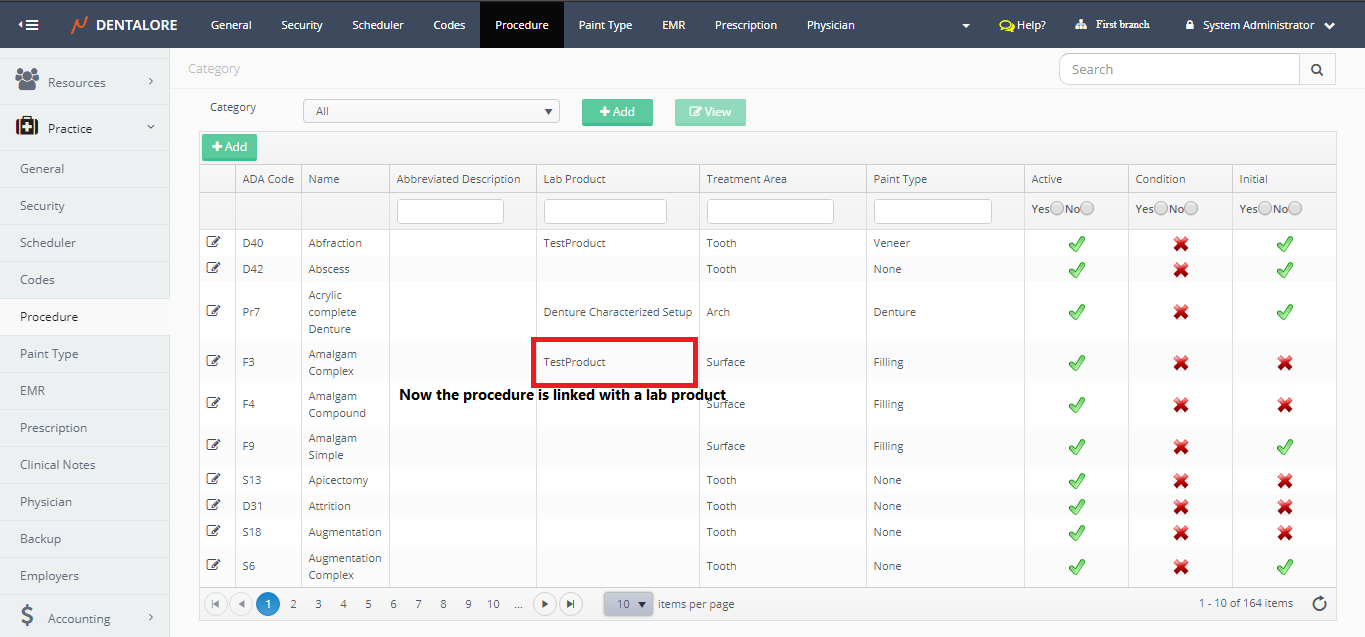Click the Lab Product filter input field
Image resolution: width=1365 pixels, height=637 pixels.
point(605,211)
